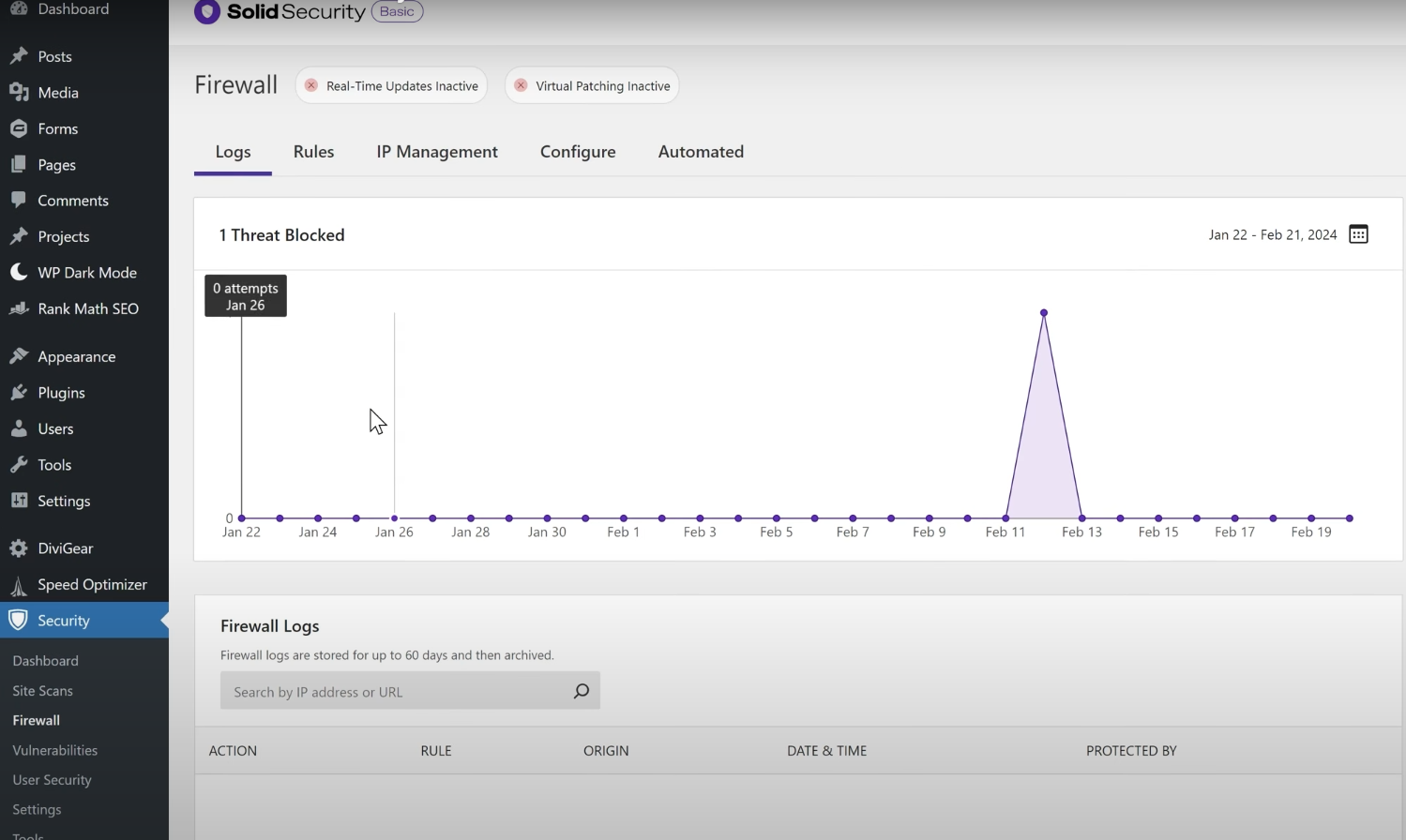Screen dimensions: 1406x840
Task: Click the Solid Security shield logo
Action: coord(206,12)
